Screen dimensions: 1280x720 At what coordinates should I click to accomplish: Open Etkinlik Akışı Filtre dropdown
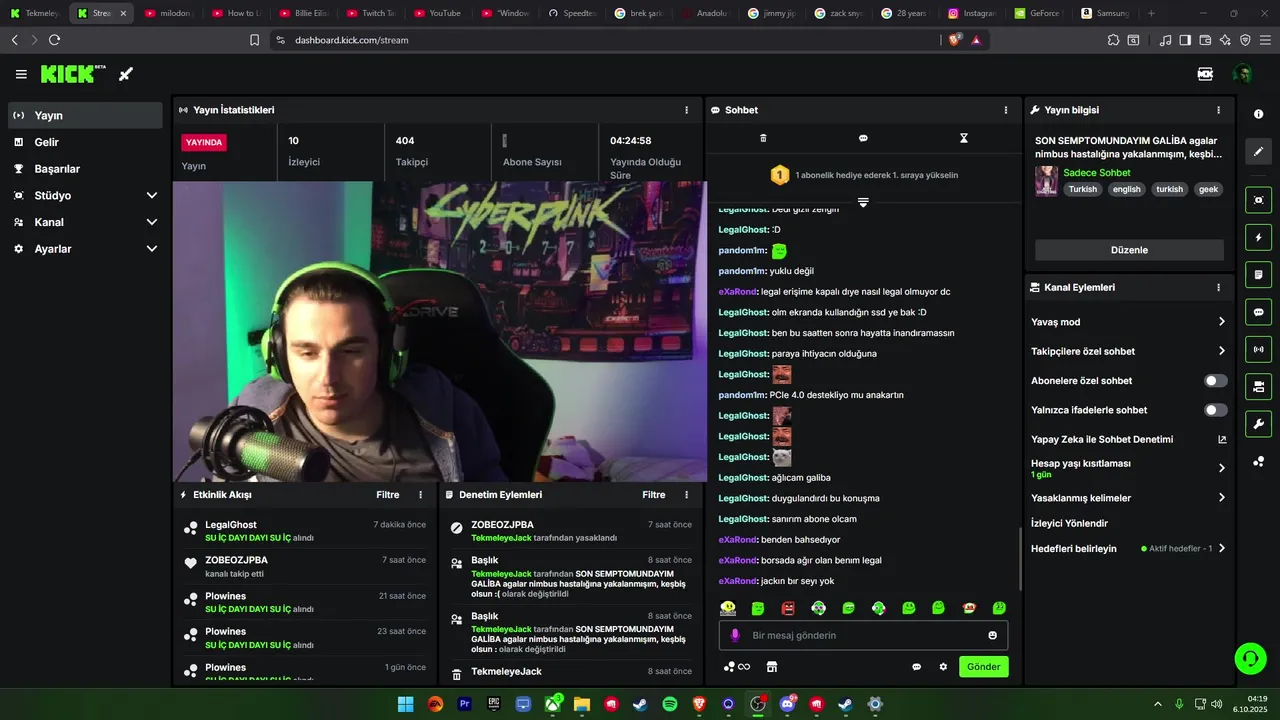click(388, 495)
